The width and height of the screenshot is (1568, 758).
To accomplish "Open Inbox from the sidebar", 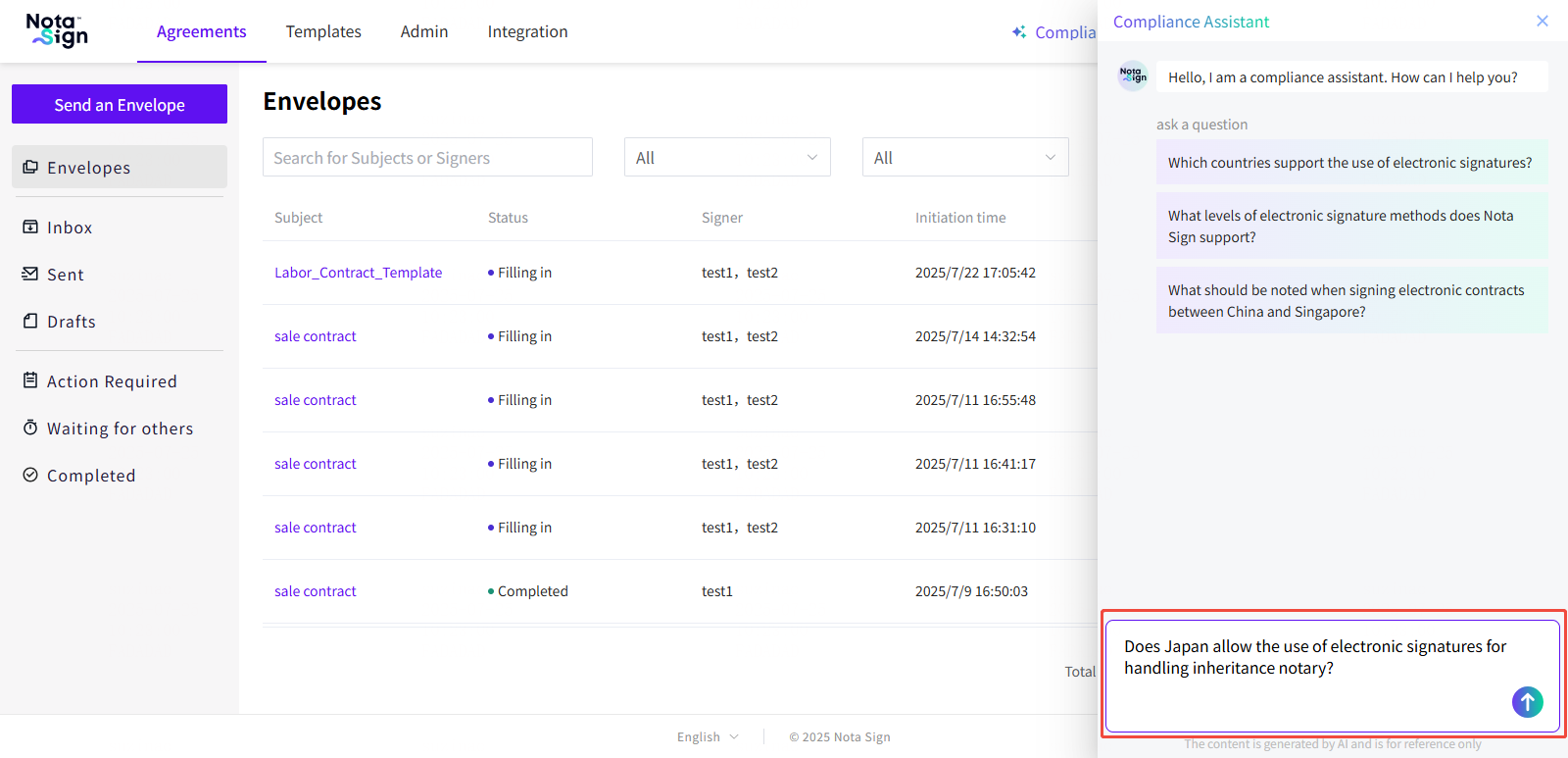I will click(x=69, y=227).
